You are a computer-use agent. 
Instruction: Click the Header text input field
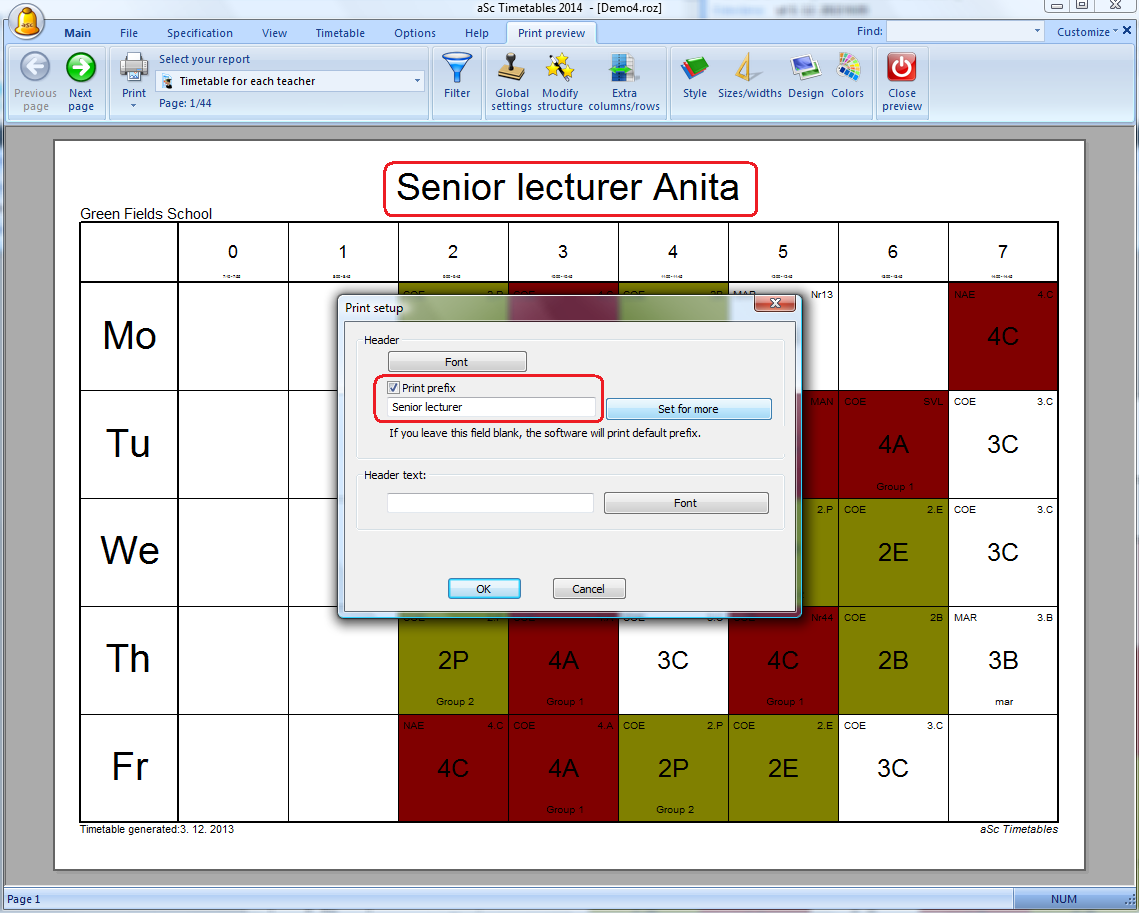click(490, 503)
